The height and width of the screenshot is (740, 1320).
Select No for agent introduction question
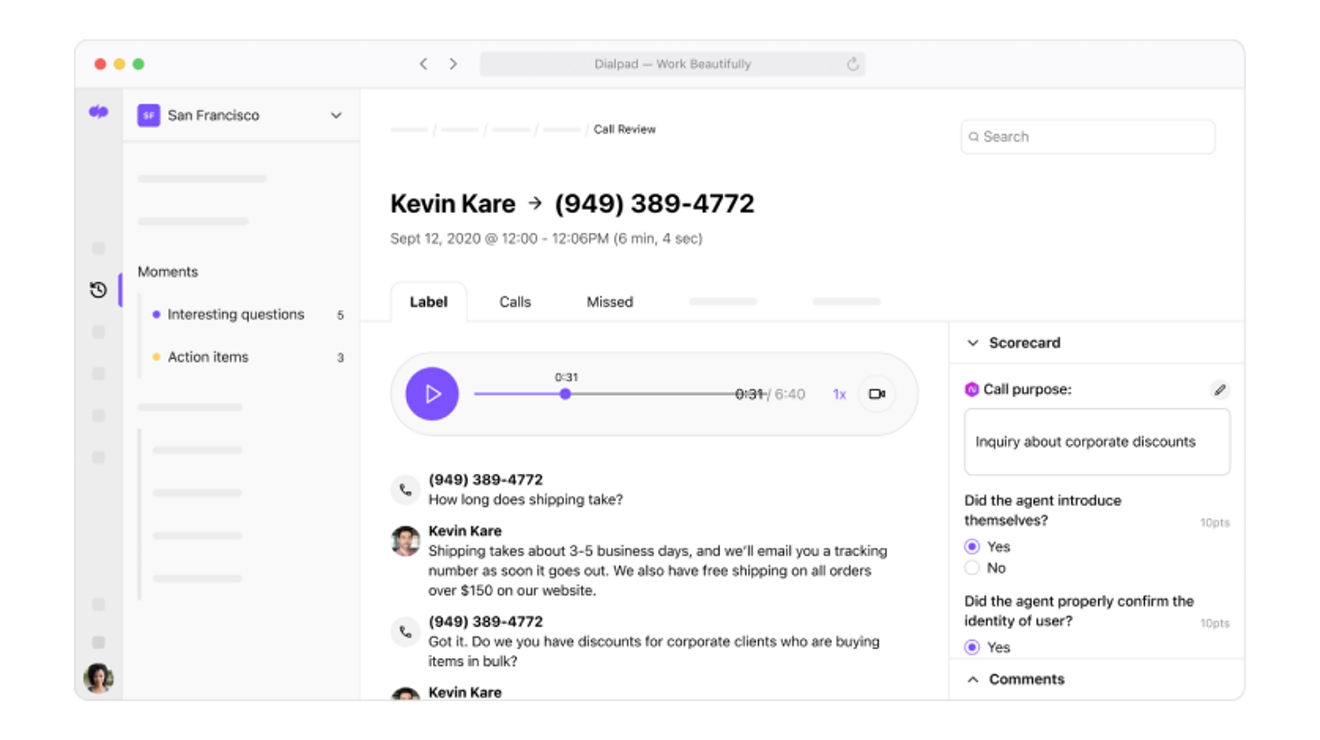(971, 567)
